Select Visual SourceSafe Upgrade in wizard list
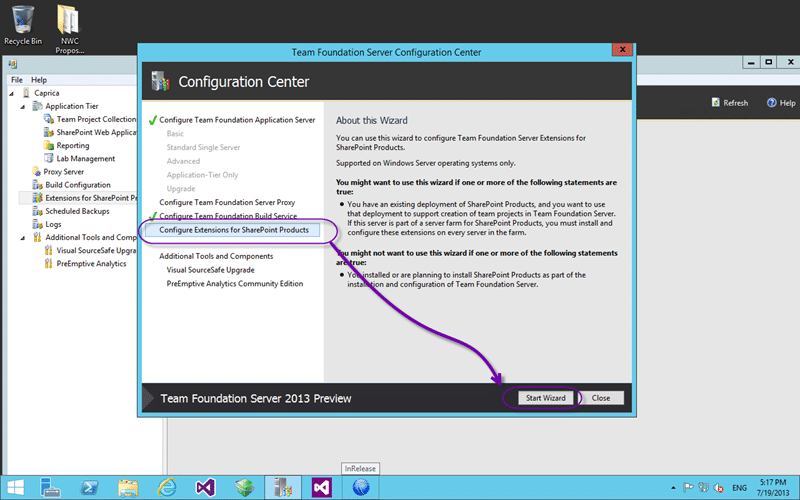Screen dimensions: 800x500 (x=210, y=270)
